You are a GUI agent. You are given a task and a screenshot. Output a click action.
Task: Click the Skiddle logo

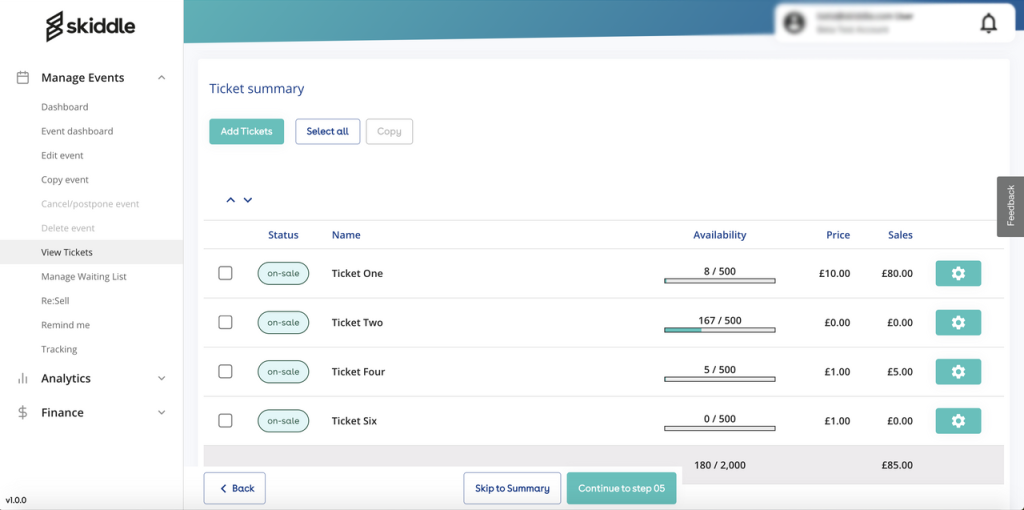(x=91, y=26)
